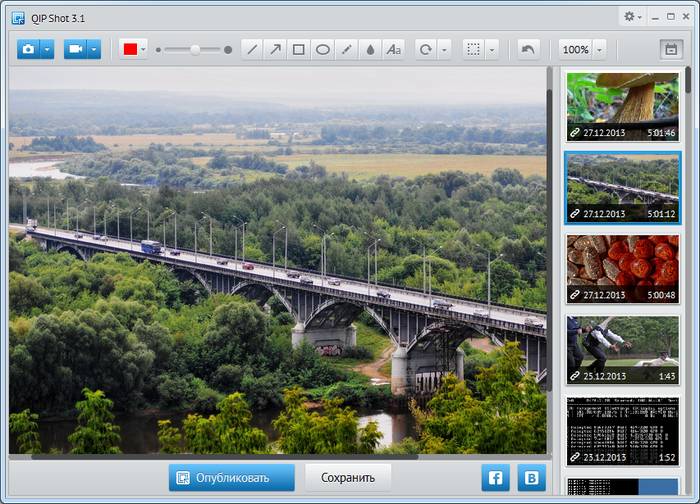Screen dimensions: 700x504
Task: Open the mushroom thumbnail from 5:01:46
Action: 622,105
